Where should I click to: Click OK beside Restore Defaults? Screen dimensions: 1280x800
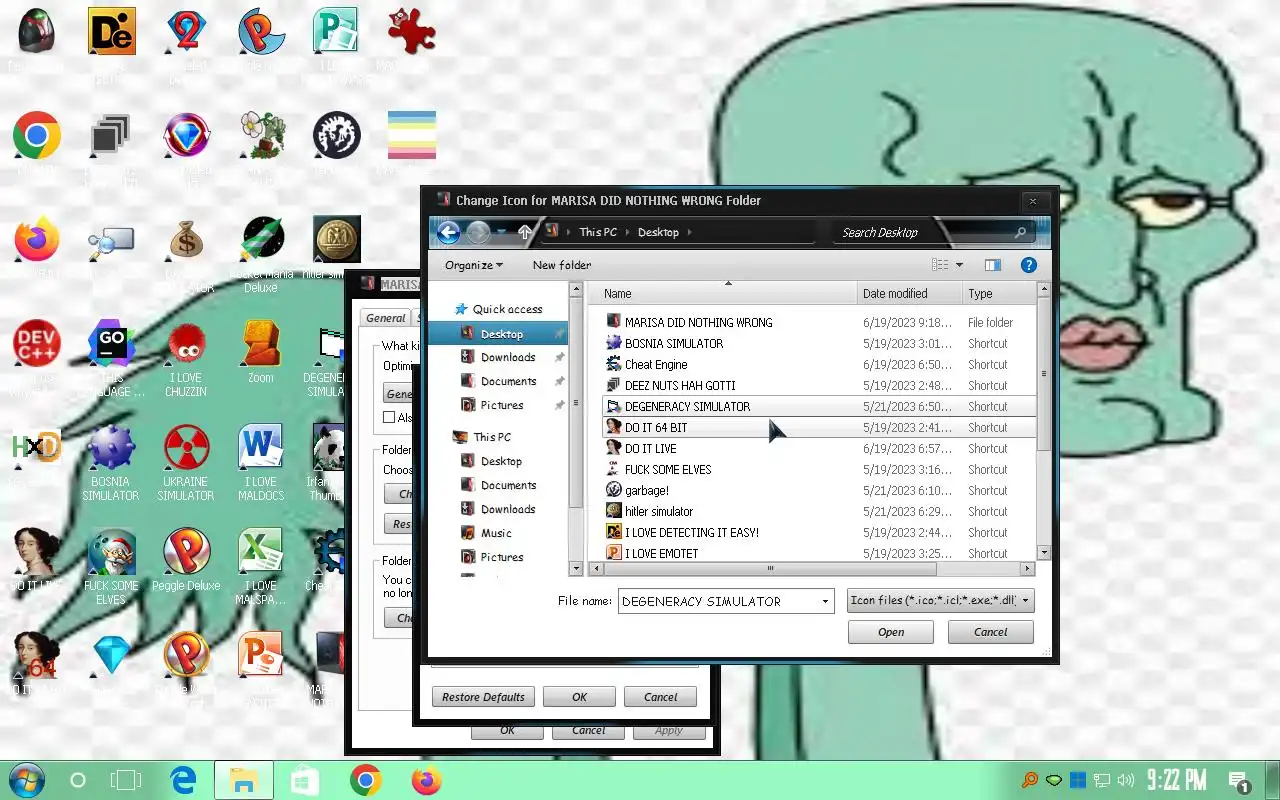[579, 697]
